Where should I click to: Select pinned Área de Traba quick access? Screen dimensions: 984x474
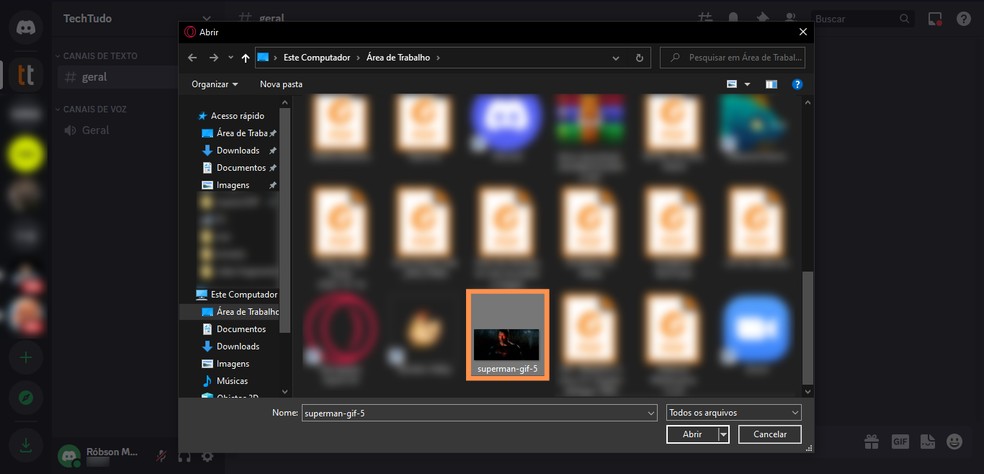239,133
